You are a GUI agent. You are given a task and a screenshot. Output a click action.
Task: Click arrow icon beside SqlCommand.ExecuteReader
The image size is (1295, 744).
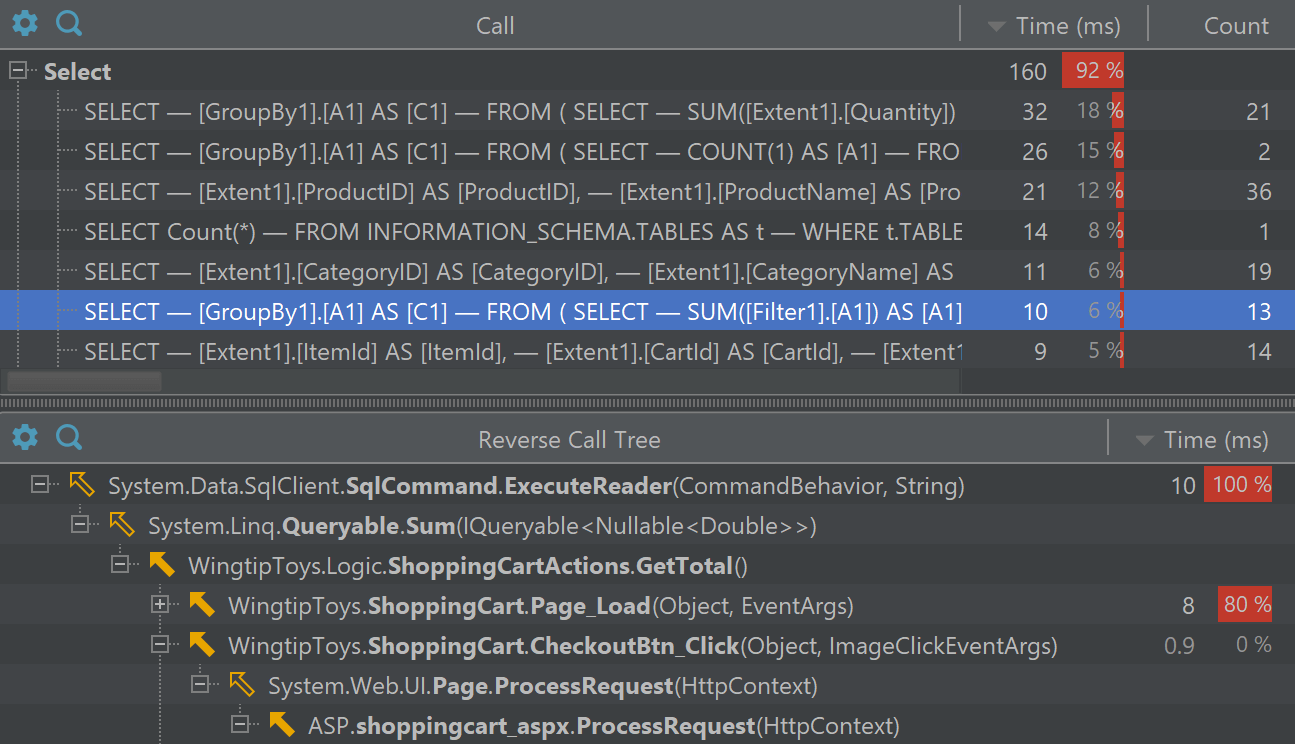point(82,486)
